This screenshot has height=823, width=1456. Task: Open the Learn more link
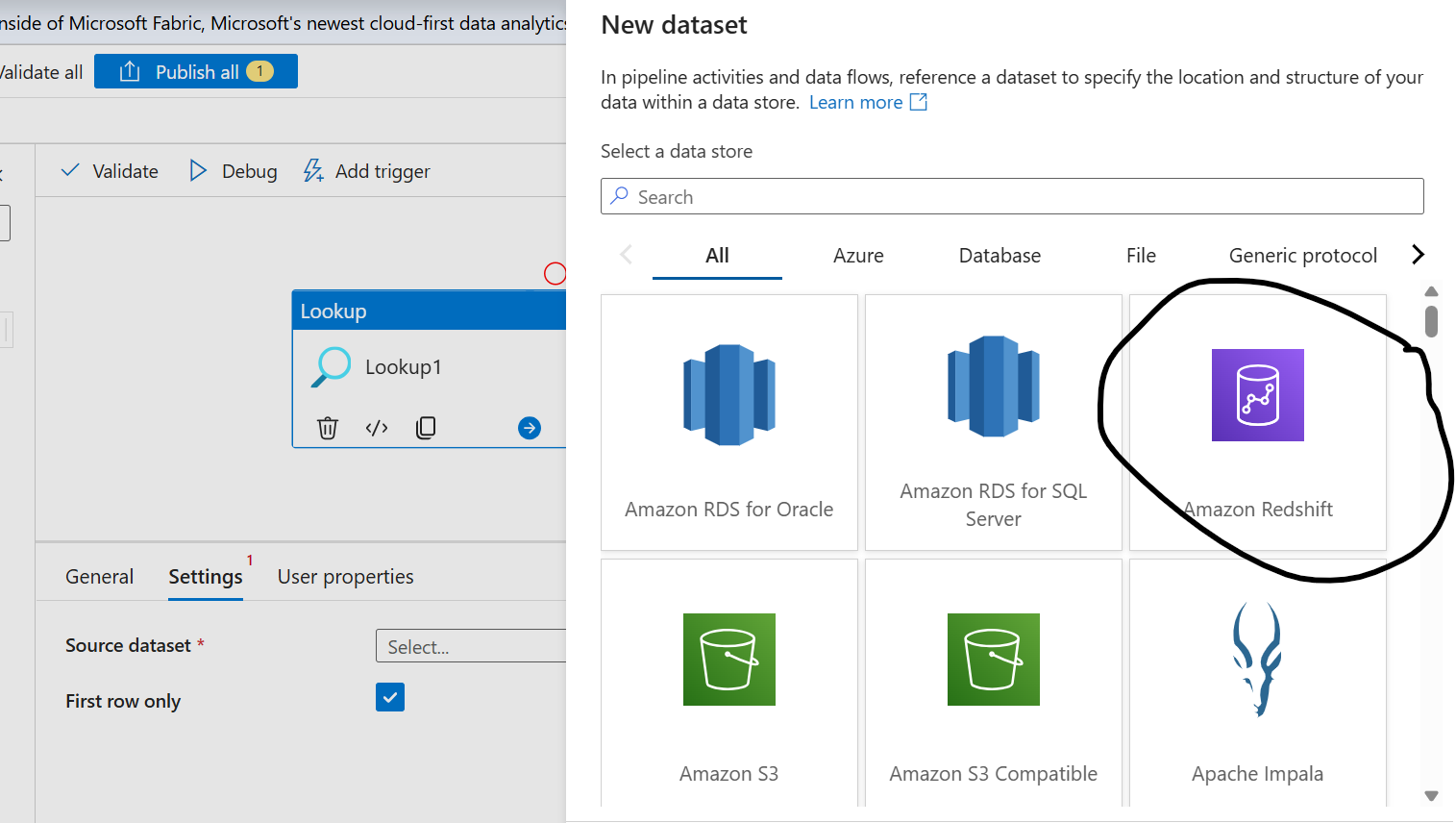(x=856, y=102)
